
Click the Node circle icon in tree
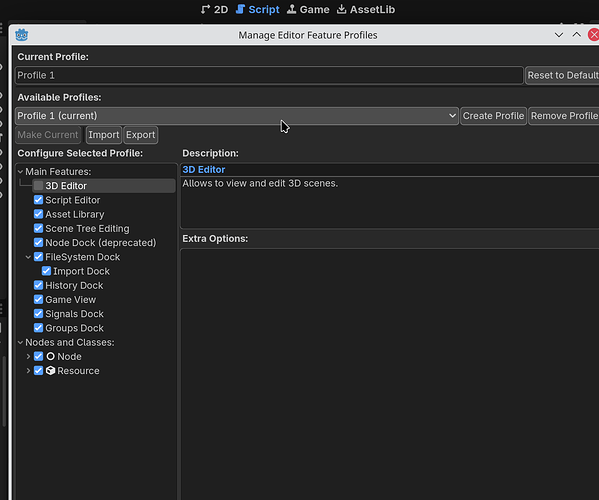[50, 356]
